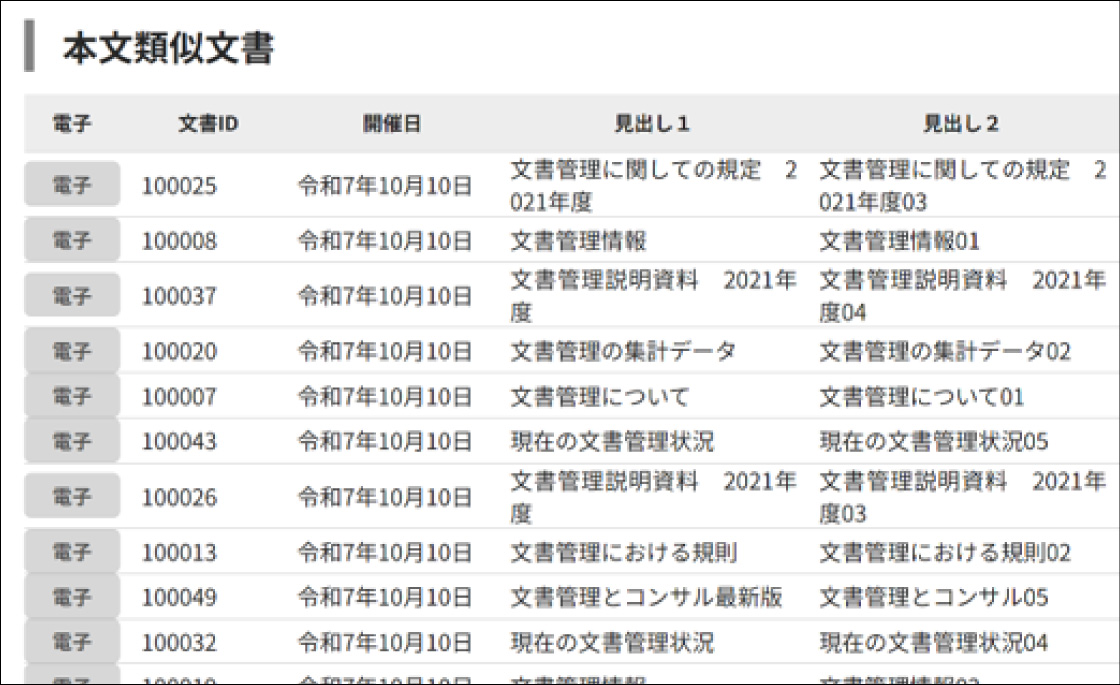The image size is (1120, 685).
Task: Click the 電子 button beside ID 100020
Action: pyautogui.click(x=72, y=351)
